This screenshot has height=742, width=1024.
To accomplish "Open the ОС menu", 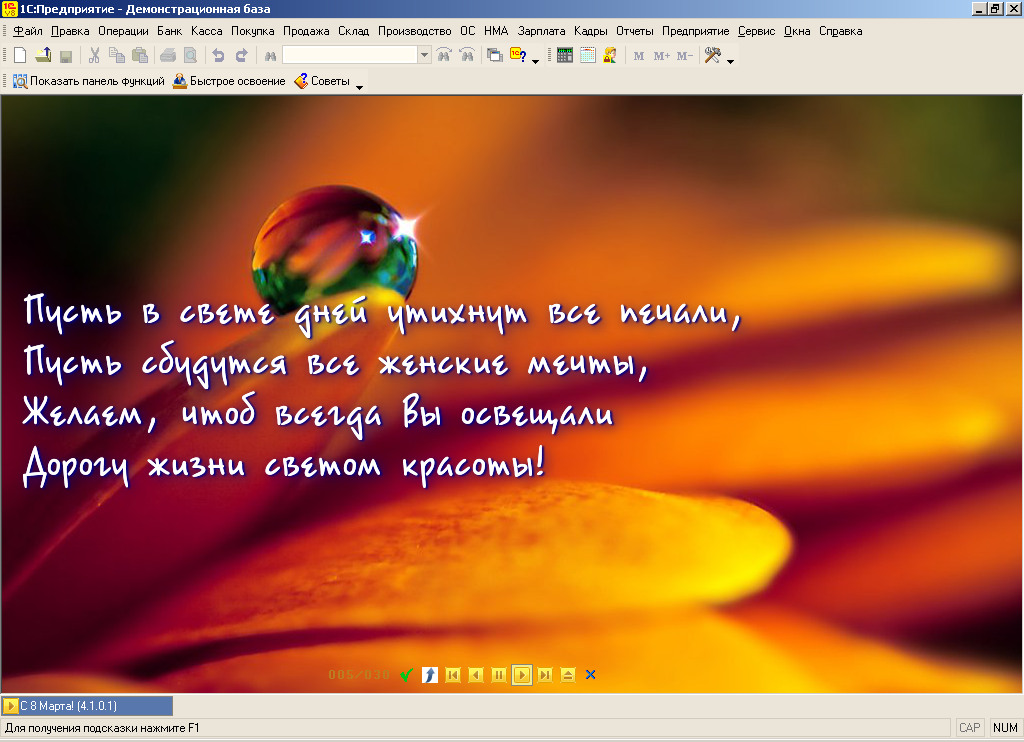I will pyautogui.click(x=468, y=31).
